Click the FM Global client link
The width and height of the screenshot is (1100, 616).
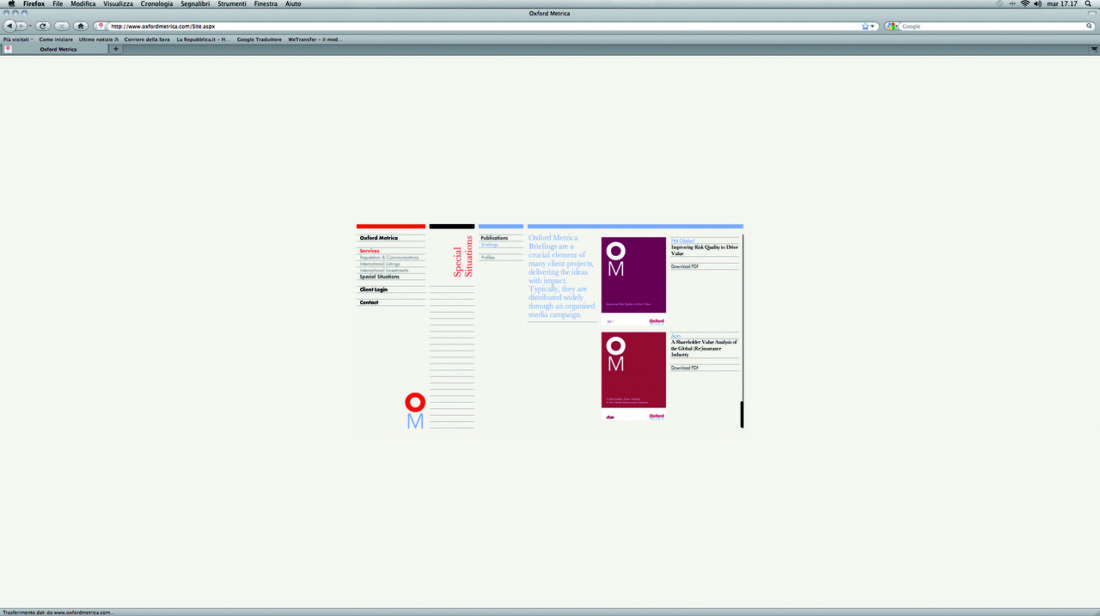(x=683, y=241)
